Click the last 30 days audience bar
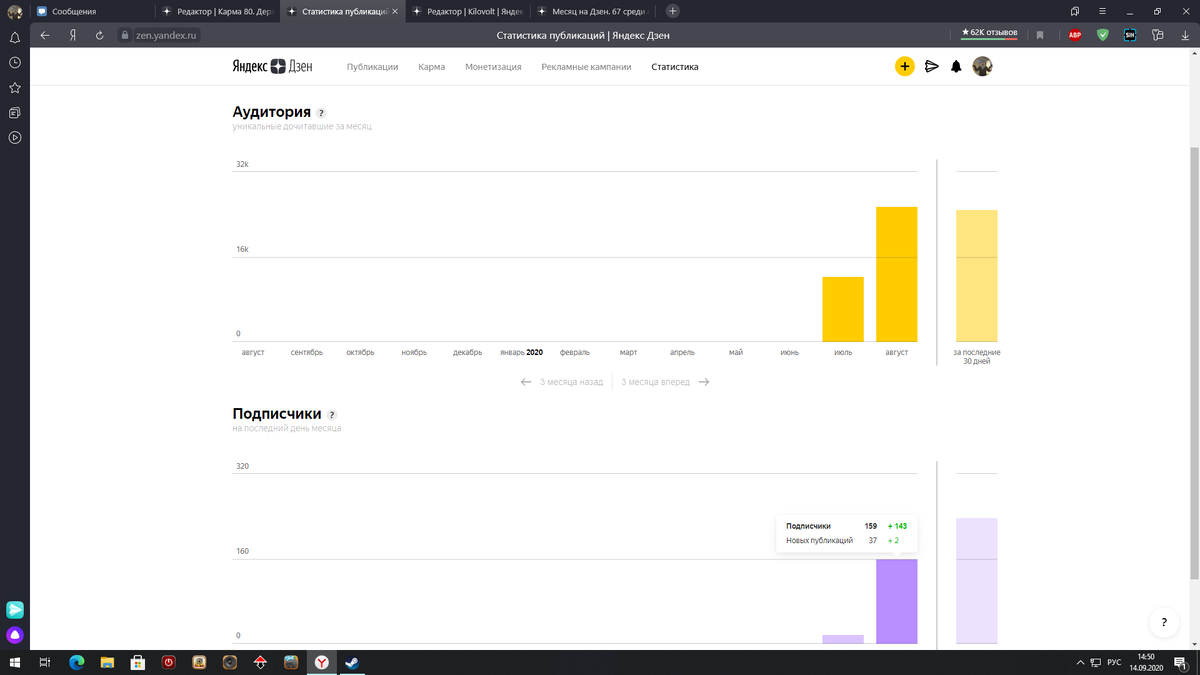 tap(977, 276)
